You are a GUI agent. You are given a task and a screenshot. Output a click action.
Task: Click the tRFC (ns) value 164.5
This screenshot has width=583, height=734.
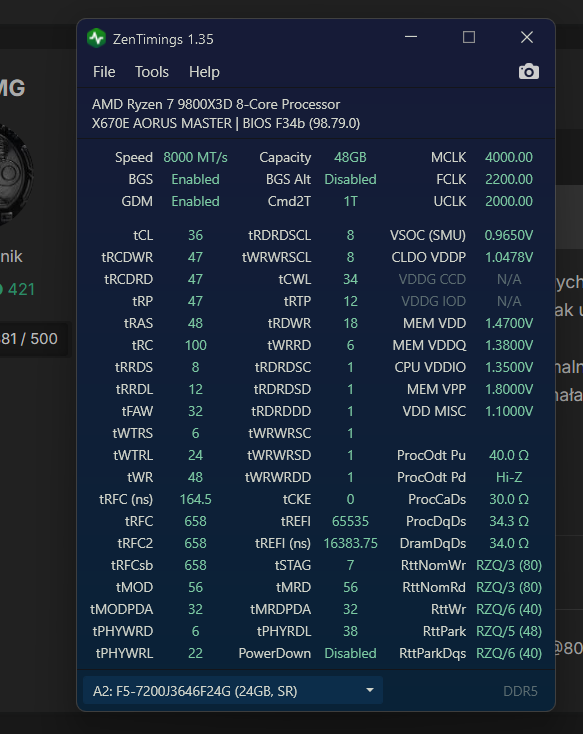(195, 499)
